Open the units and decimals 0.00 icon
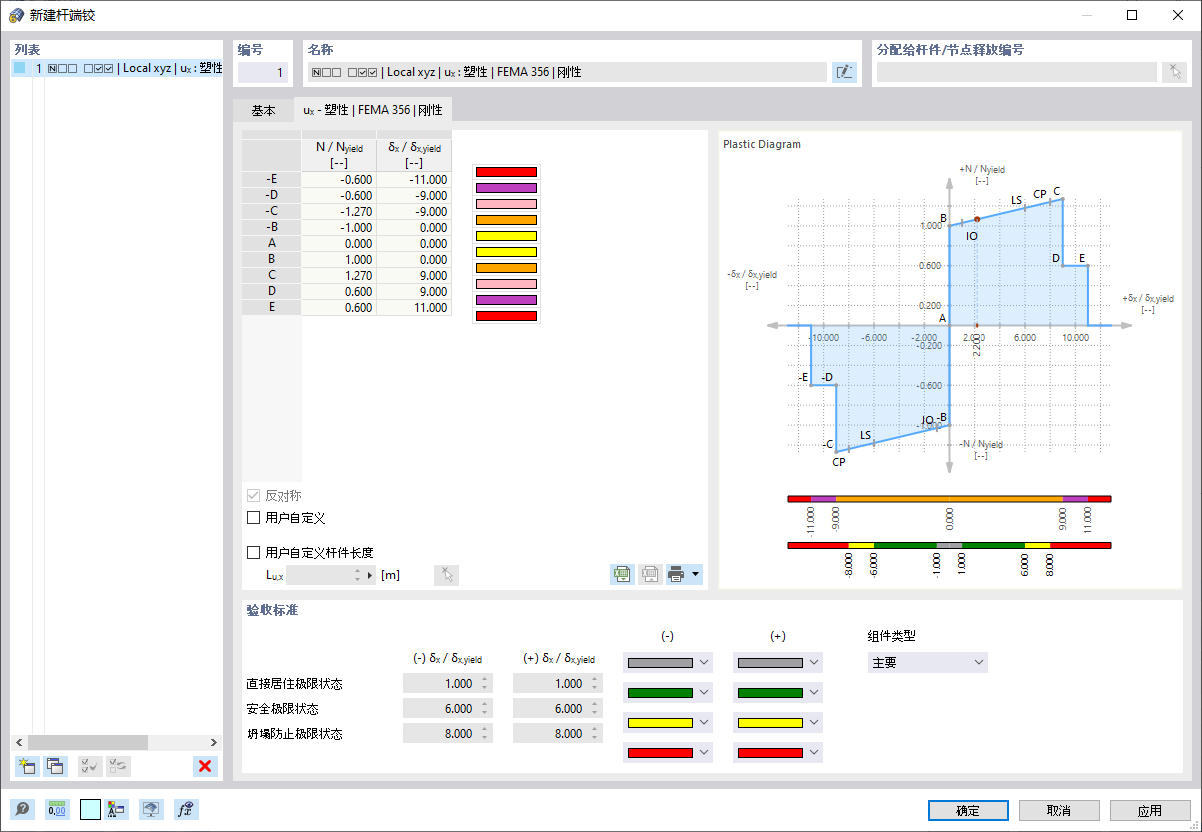Viewport: 1202px width, 832px height. point(57,810)
